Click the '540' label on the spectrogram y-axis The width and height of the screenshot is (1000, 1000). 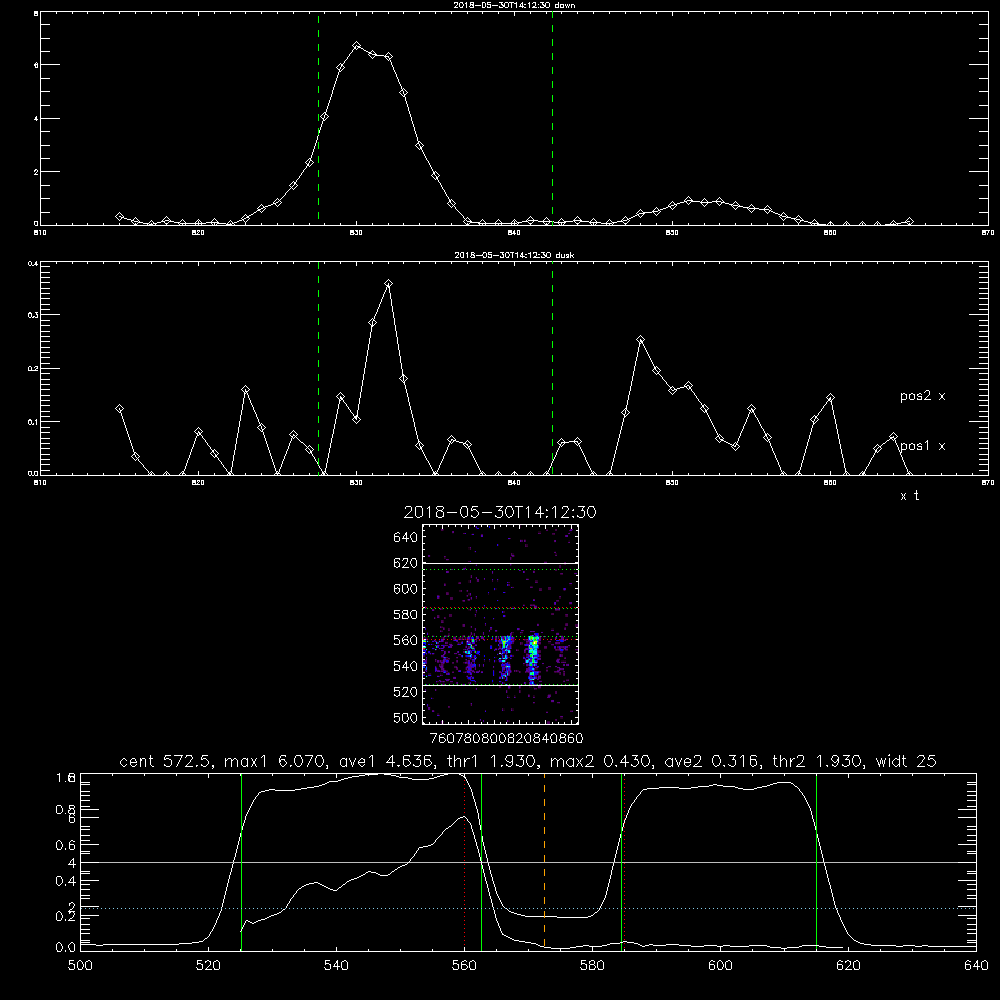[x=406, y=666]
